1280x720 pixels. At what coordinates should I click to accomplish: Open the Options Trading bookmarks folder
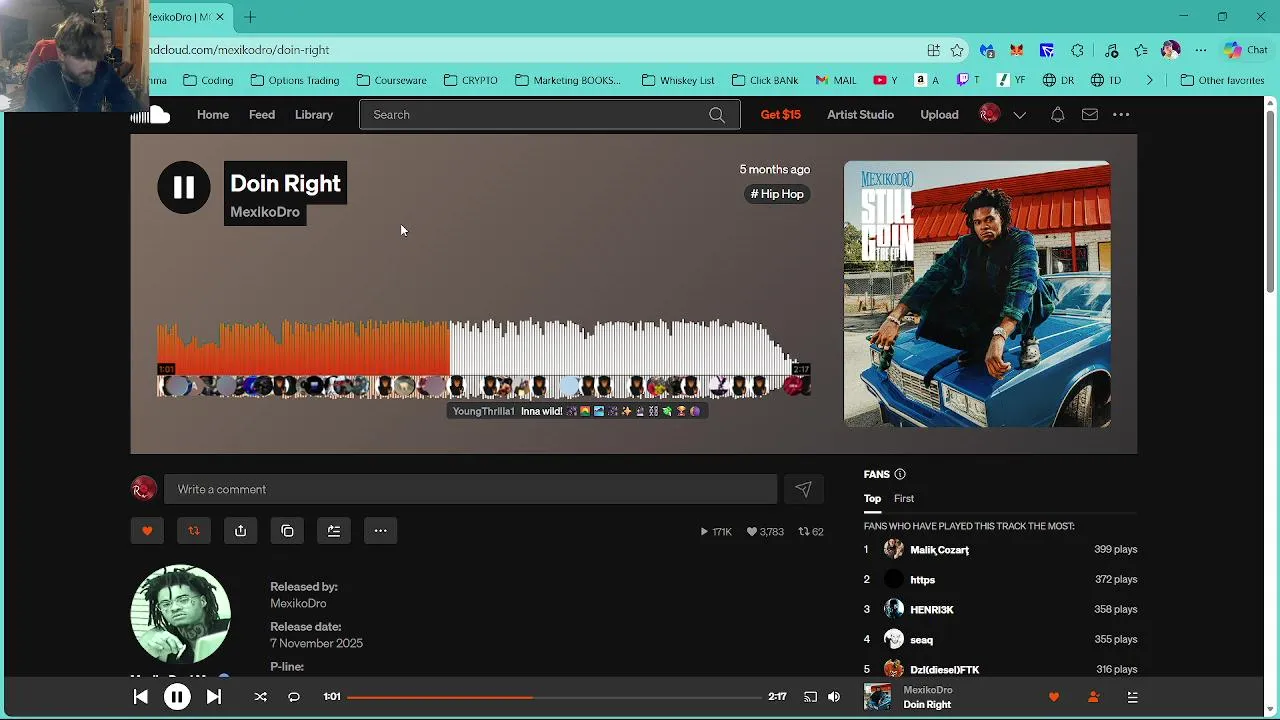[295, 80]
